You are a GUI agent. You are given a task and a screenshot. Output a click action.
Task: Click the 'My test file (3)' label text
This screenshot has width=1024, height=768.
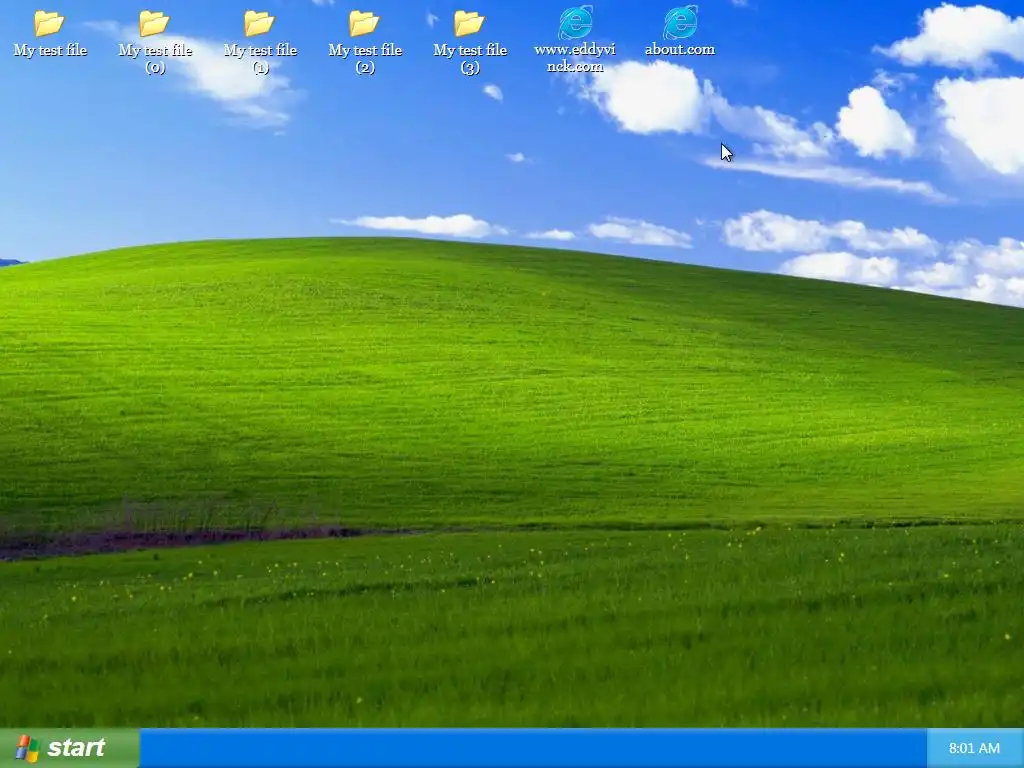tap(470, 59)
